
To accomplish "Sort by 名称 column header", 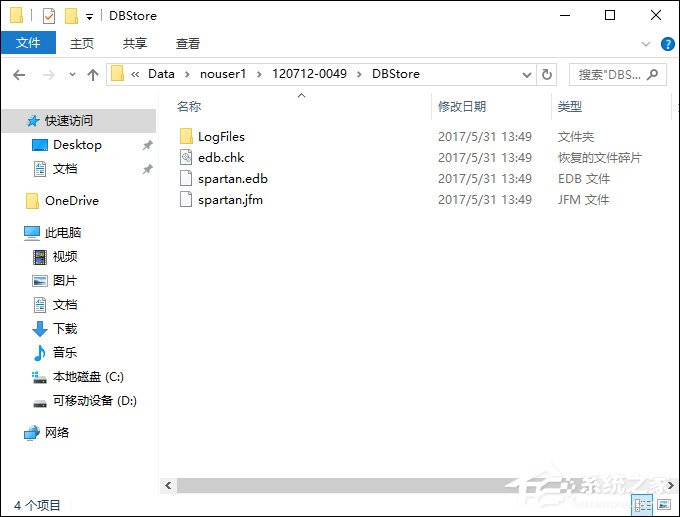I will 189,106.
